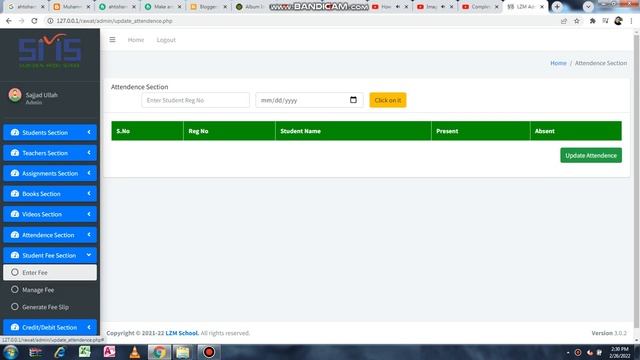Click the Attendence Section dashboard icon

tap(15, 235)
